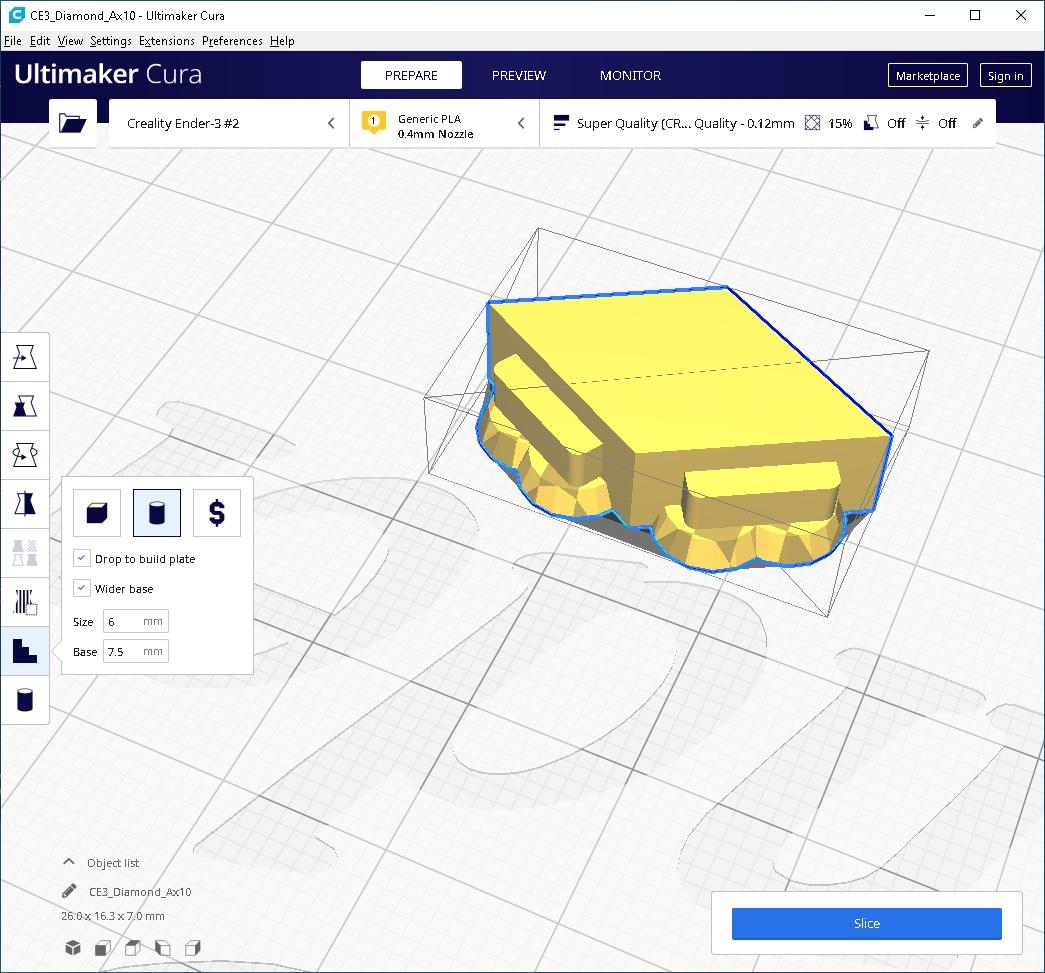
Task: Open a model file with the folder icon
Action: [72, 122]
